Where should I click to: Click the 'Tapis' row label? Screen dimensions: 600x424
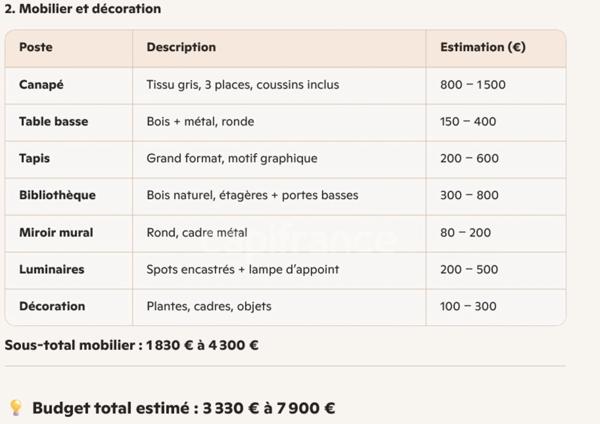pyautogui.click(x=35, y=158)
